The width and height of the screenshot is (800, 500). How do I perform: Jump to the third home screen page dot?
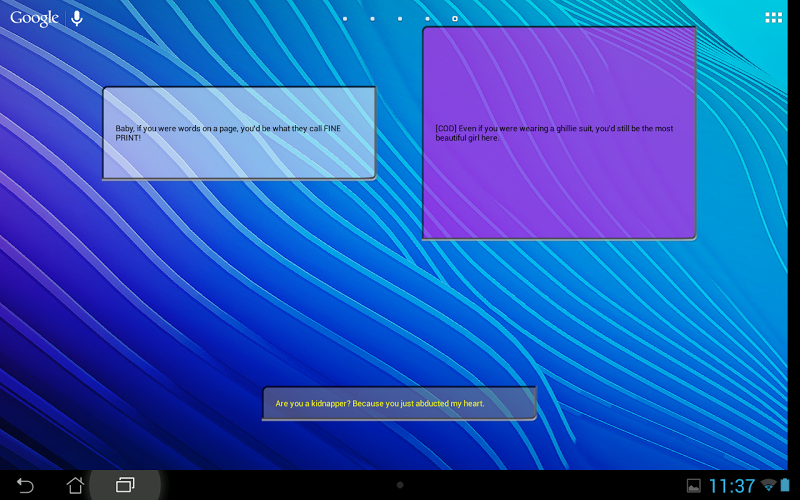point(400,19)
